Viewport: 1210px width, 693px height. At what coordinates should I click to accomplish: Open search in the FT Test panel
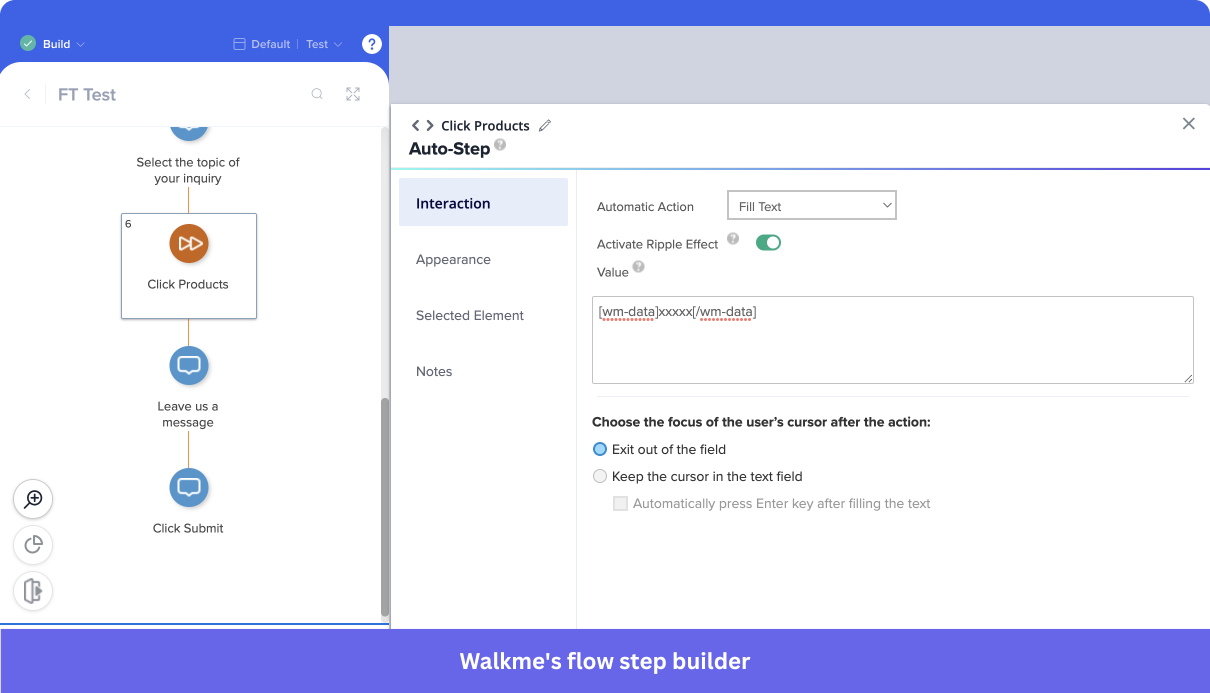[x=317, y=93]
